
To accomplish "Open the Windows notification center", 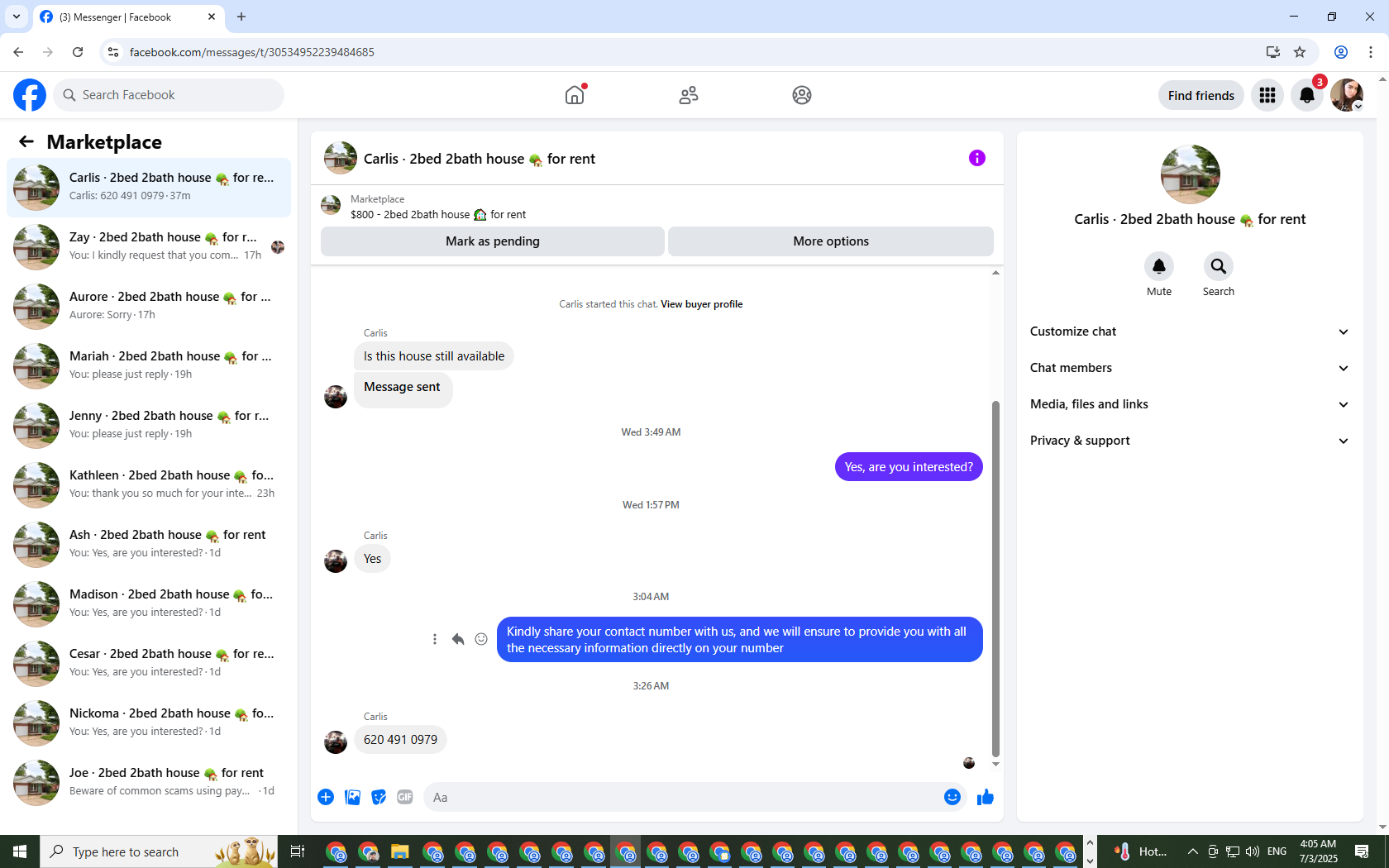I will (x=1362, y=851).
